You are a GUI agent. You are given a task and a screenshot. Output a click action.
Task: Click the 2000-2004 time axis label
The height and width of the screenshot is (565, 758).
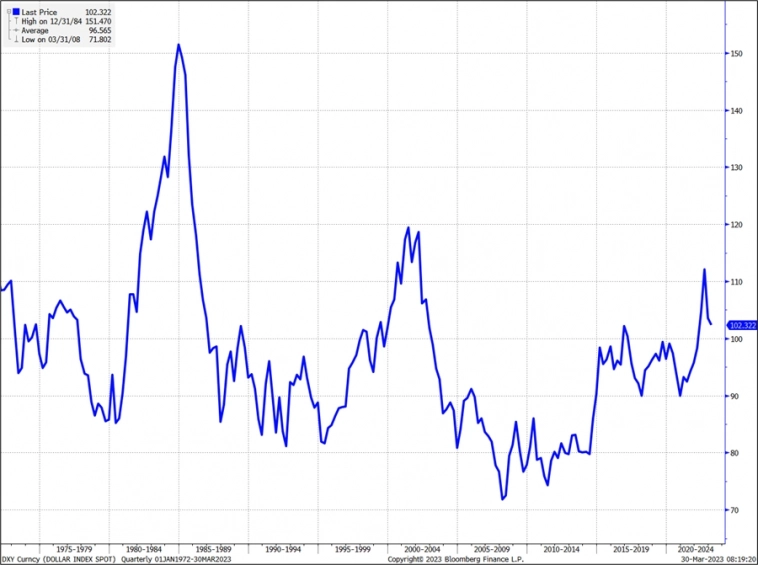coord(422,549)
